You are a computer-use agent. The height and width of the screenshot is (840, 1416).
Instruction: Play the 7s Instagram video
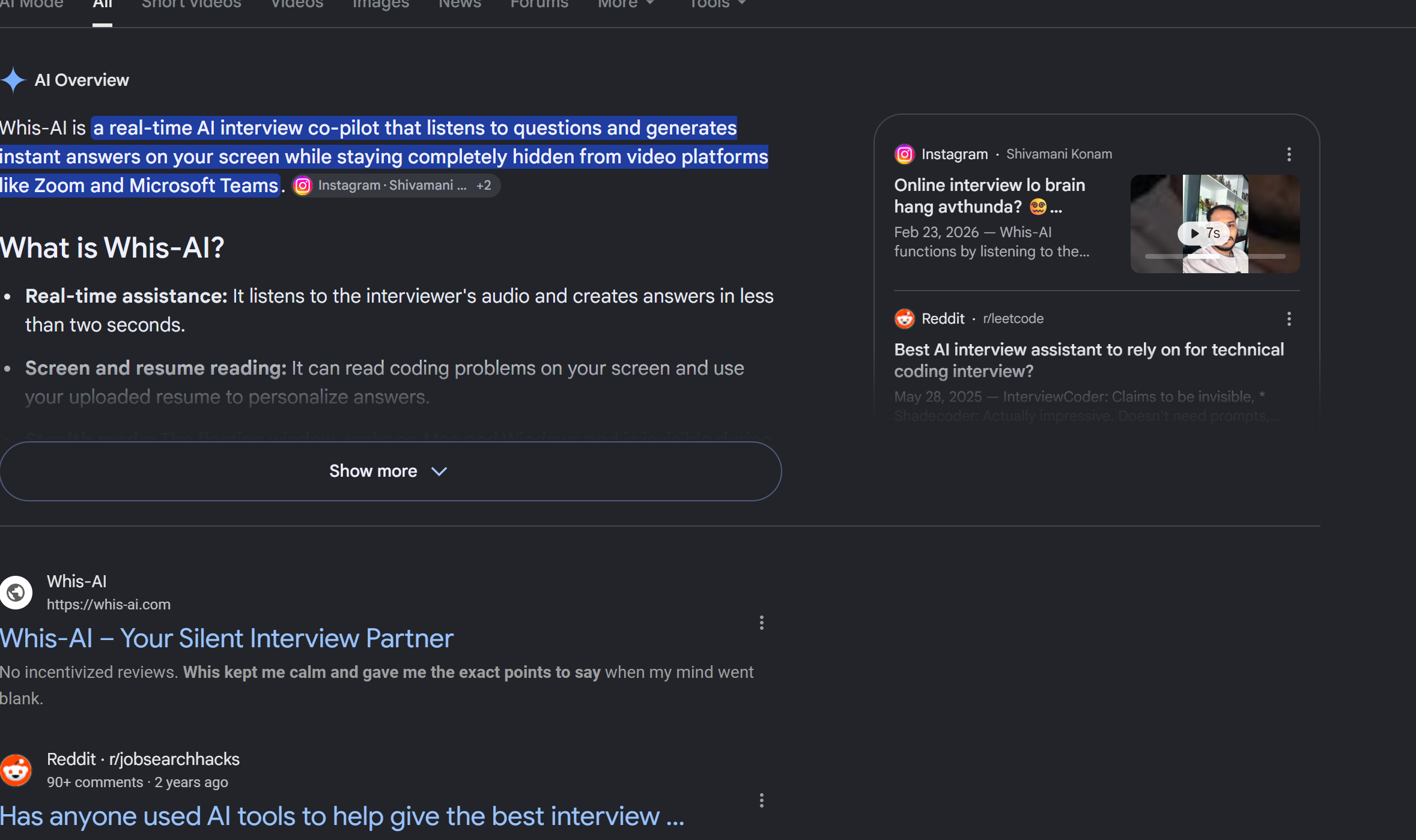pyautogui.click(x=1204, y=233)
